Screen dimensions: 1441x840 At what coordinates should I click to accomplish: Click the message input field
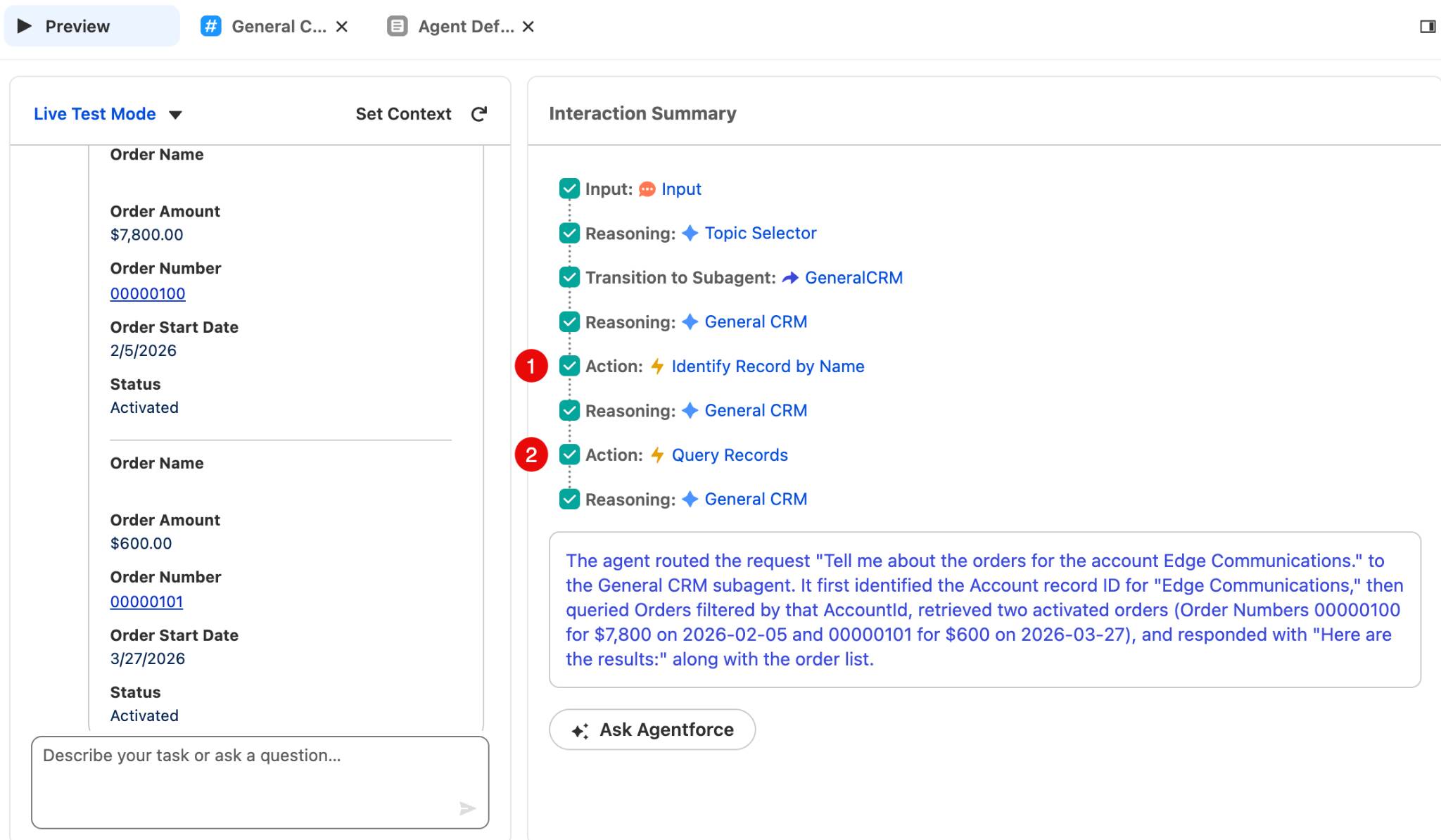[x=260, y=782]
